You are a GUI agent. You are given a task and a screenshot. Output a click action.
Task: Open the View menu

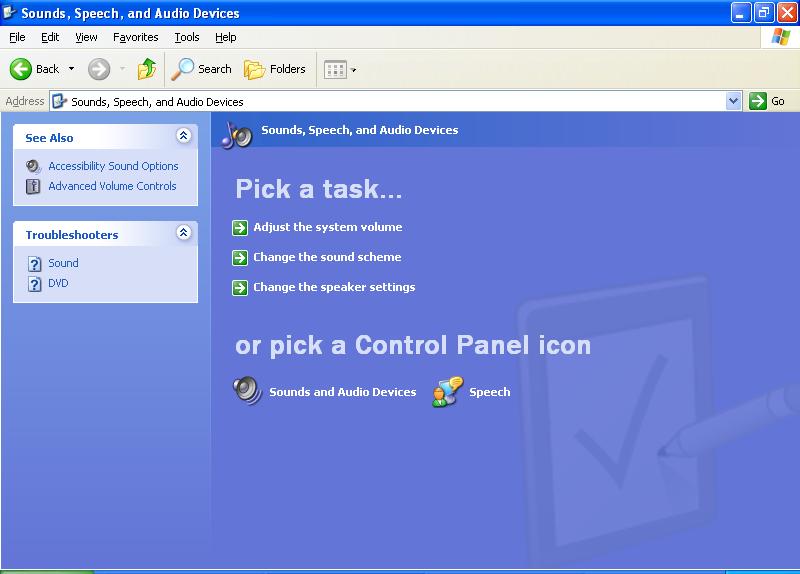[x=86, y=37]
